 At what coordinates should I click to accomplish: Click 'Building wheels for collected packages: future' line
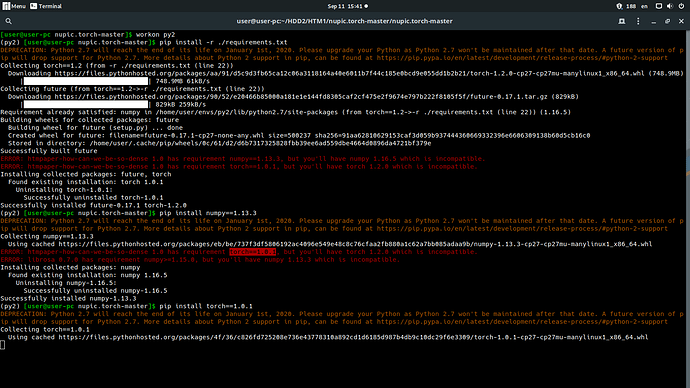(90, 120)
